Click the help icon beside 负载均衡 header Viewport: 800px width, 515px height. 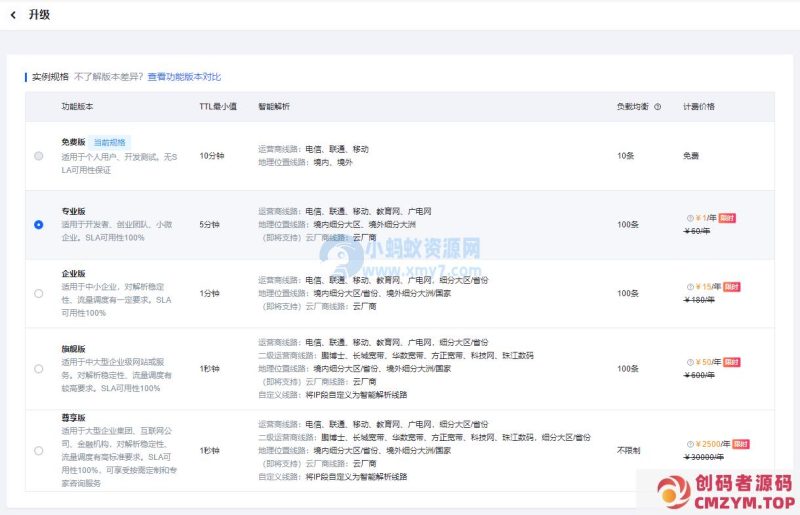(x=657, y=106)
